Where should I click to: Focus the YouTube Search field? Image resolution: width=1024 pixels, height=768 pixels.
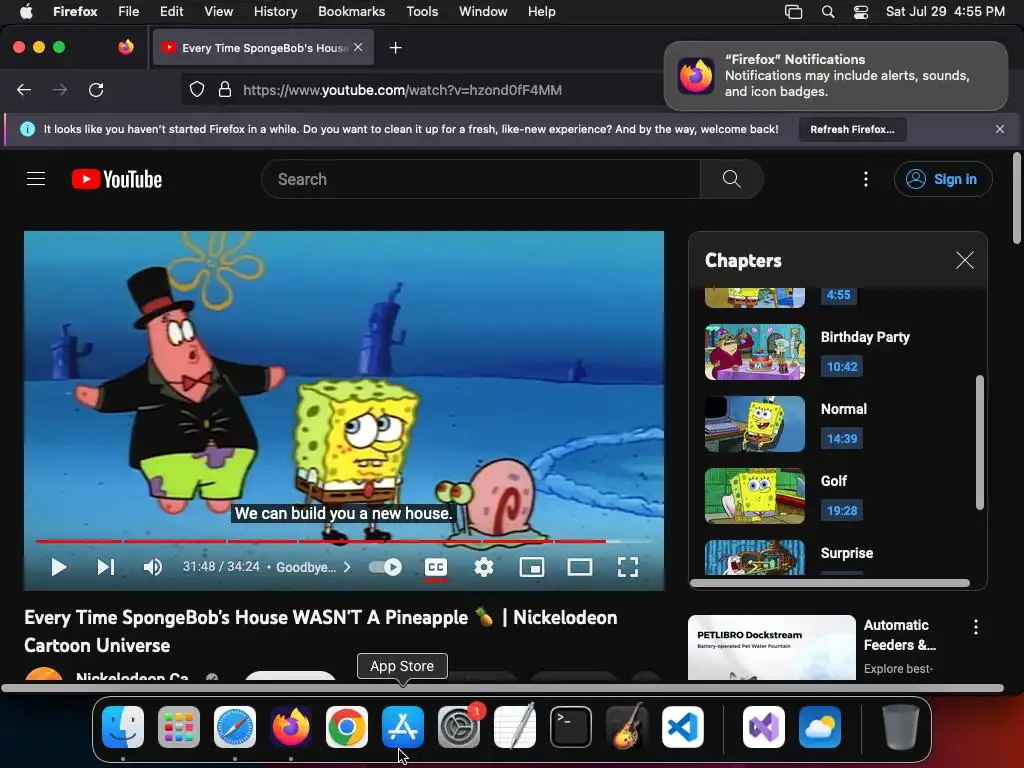click(x=481, y=179)
